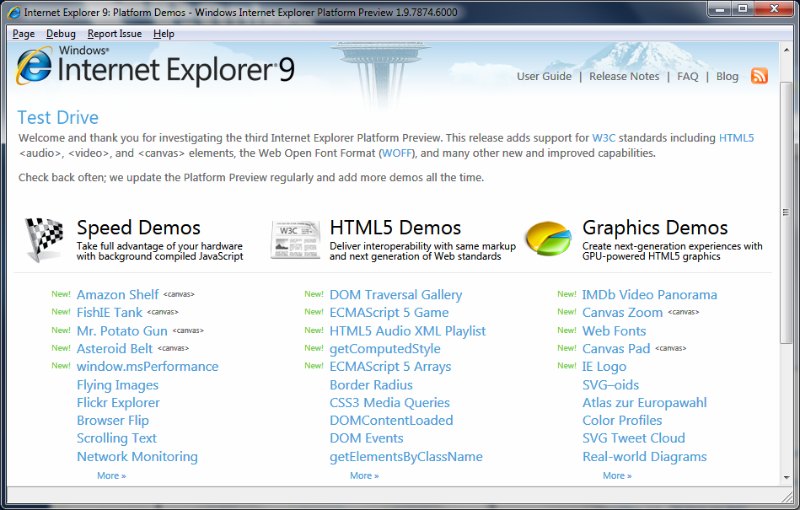This screenshot has width=800, height=510.
Task: Click the Test Drive heading
Action: pyautogui.click(x=58, y=117)
